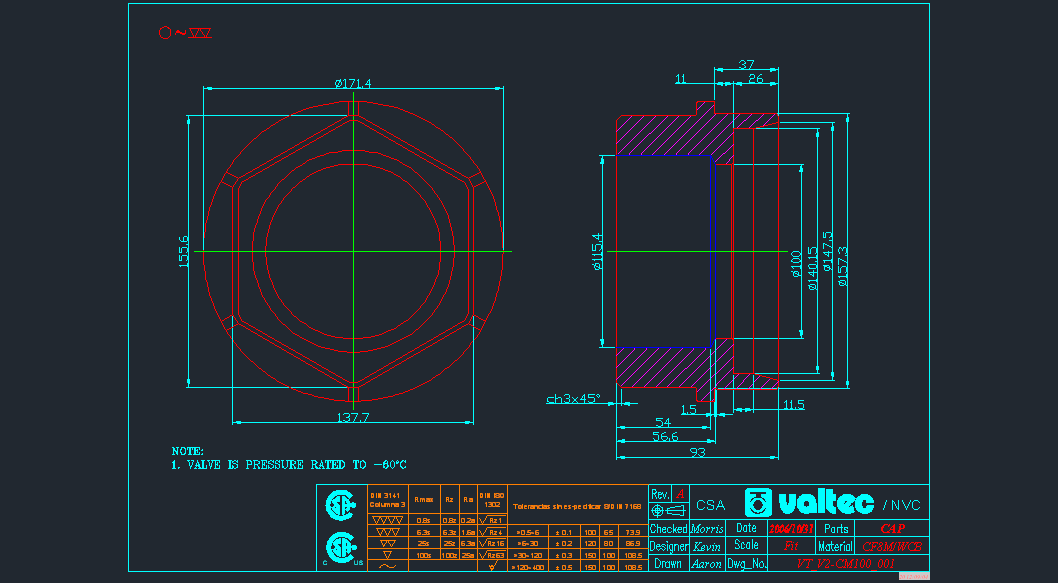
Task: Select the pressure rating note text
Action: (x=288, y=465)
